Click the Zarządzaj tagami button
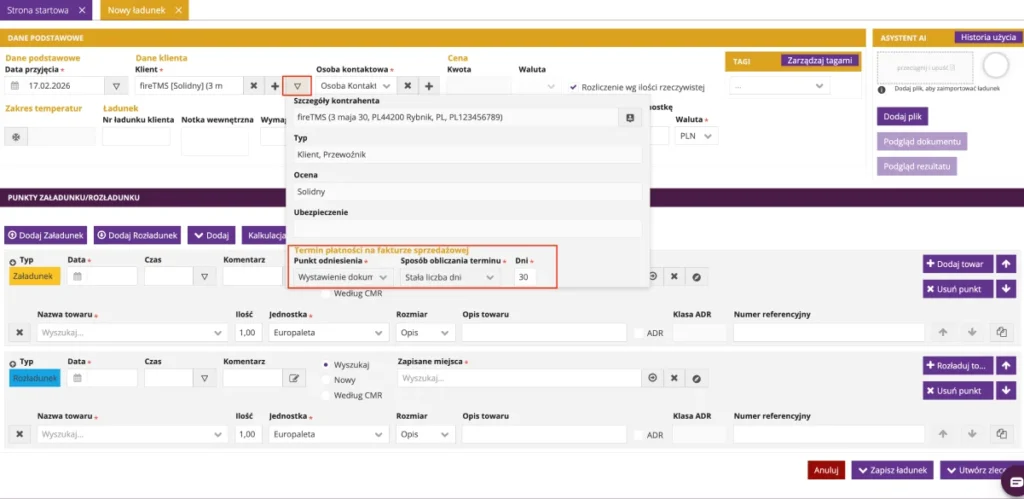The height and width of the screenshot is (499, 1024). 820,61
